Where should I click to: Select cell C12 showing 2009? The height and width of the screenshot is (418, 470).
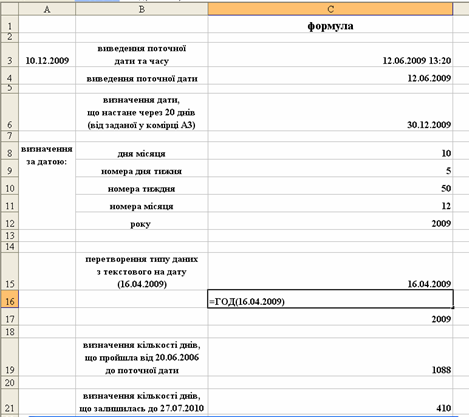(x=330, y=221)
